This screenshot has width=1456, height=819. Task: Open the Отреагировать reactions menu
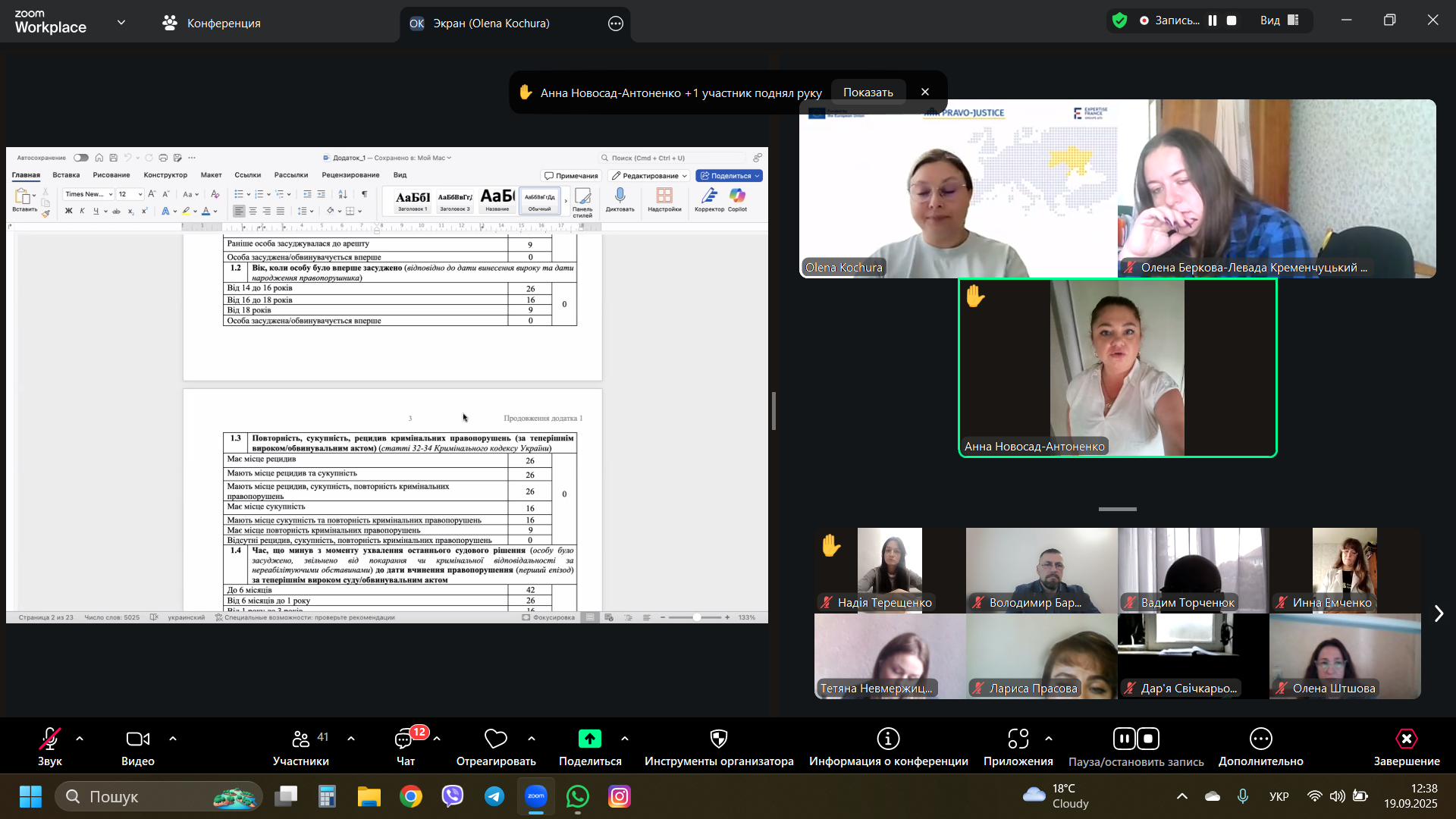[x=495, y=739]
